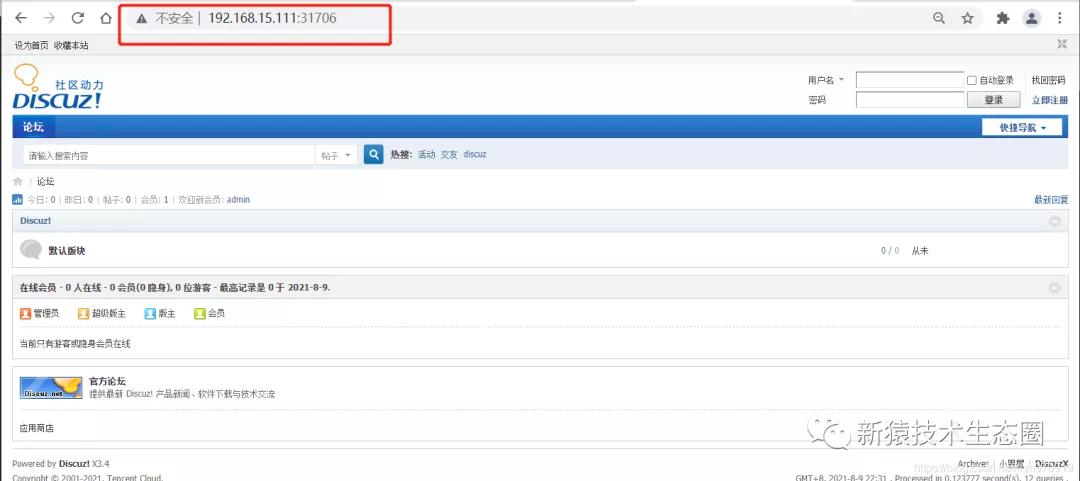
Task: Select the 论坛 navigation tab
Action: coord(34,127)
